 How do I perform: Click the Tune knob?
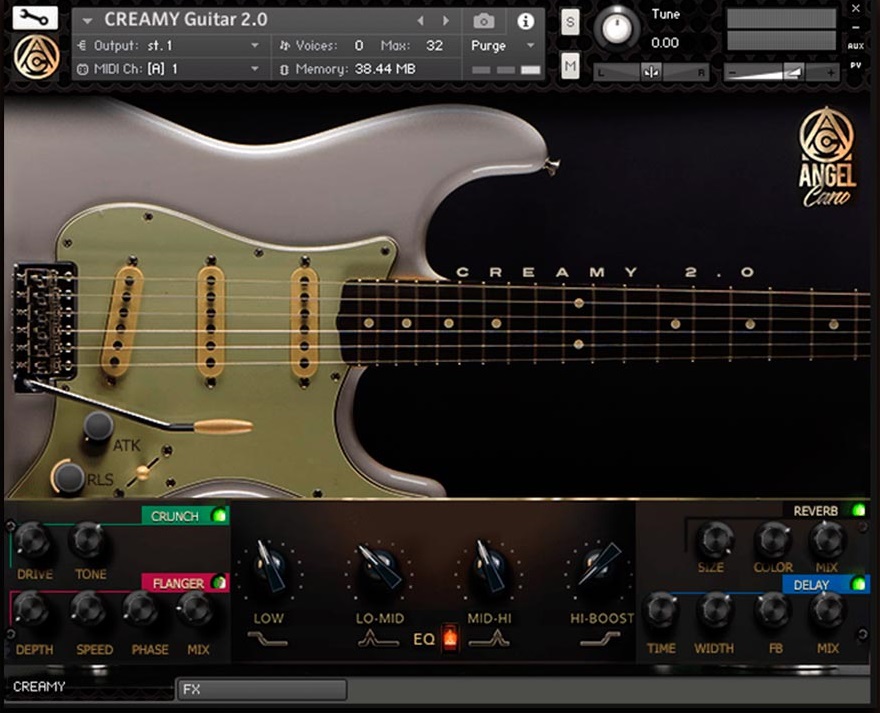(x=617, y=29)
